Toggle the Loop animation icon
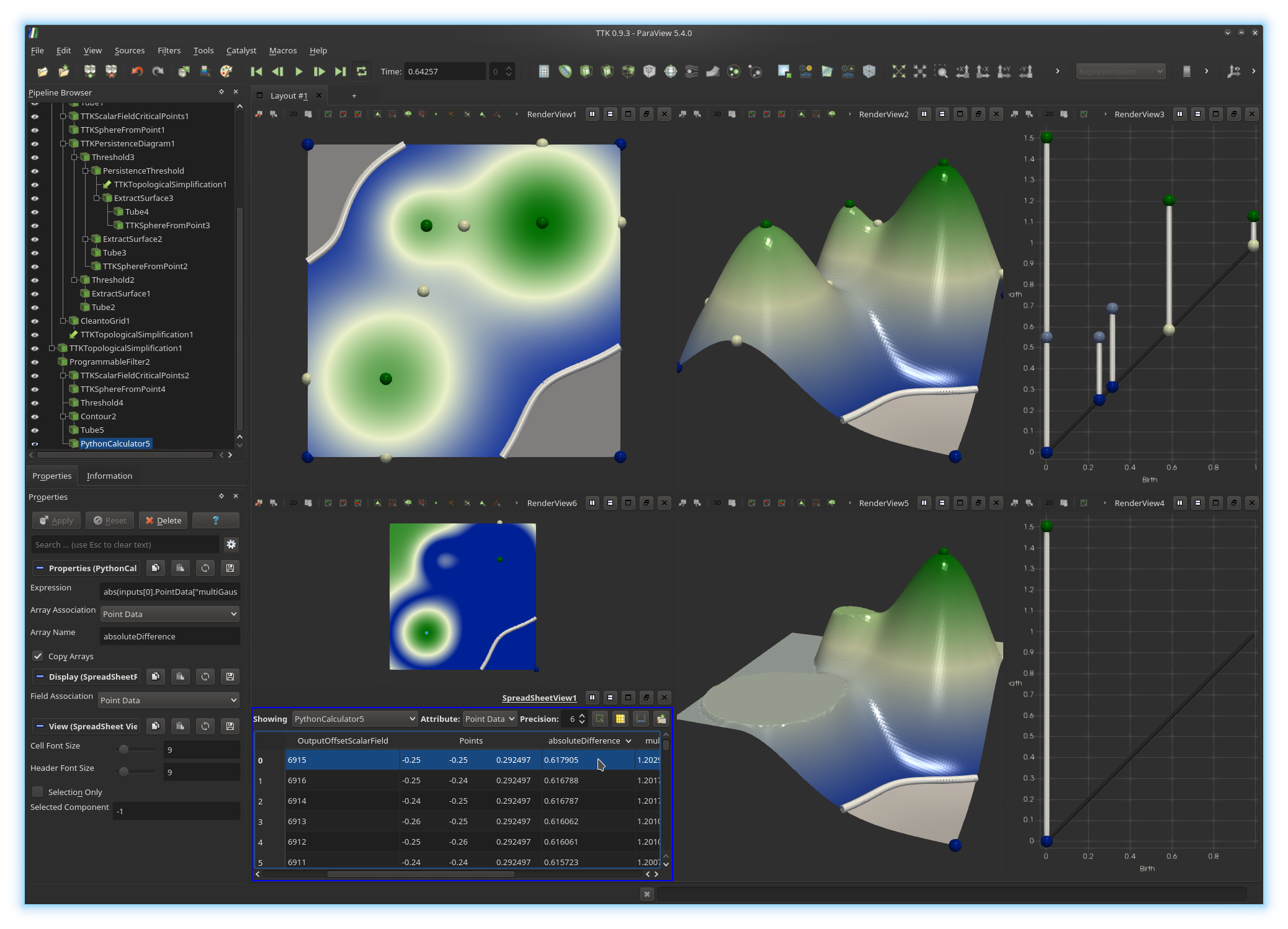The width and height of the screenshot is (1288, 929). coord(362,71)
